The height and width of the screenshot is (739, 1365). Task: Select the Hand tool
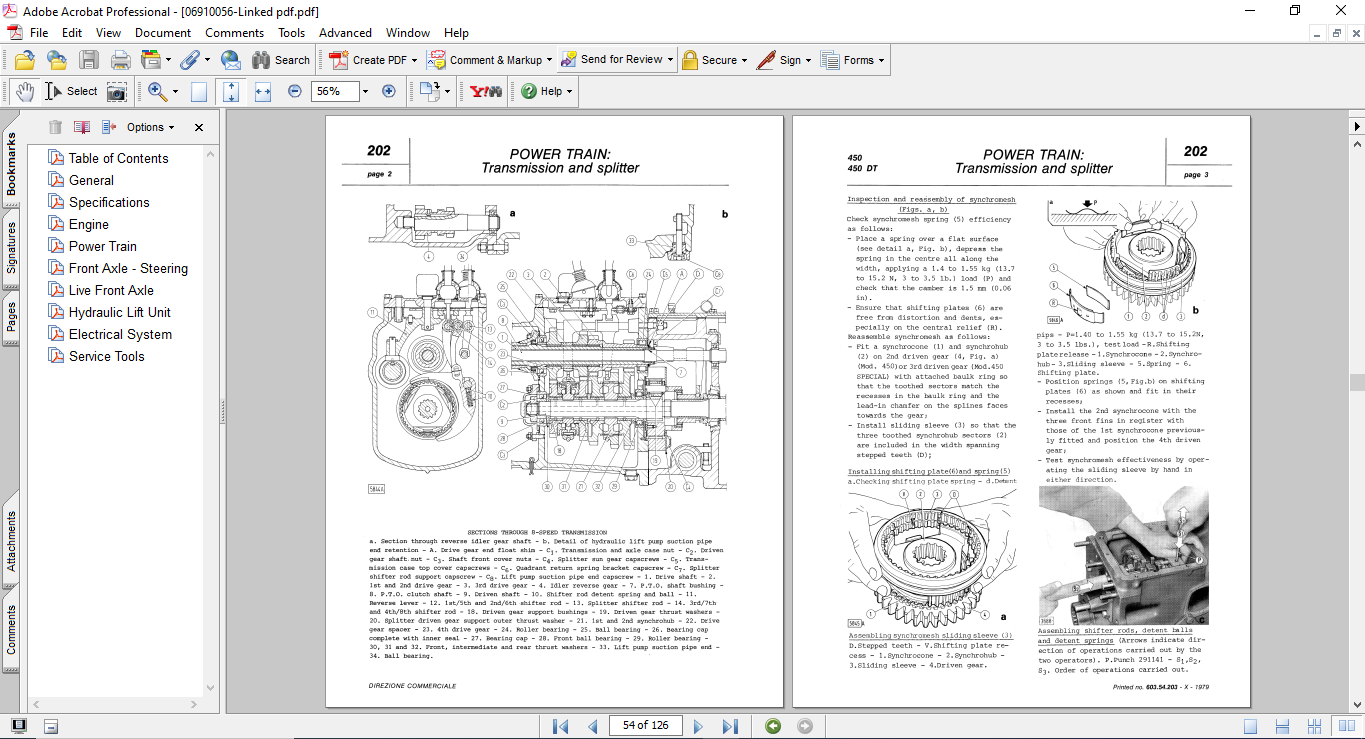pos(24,91)
